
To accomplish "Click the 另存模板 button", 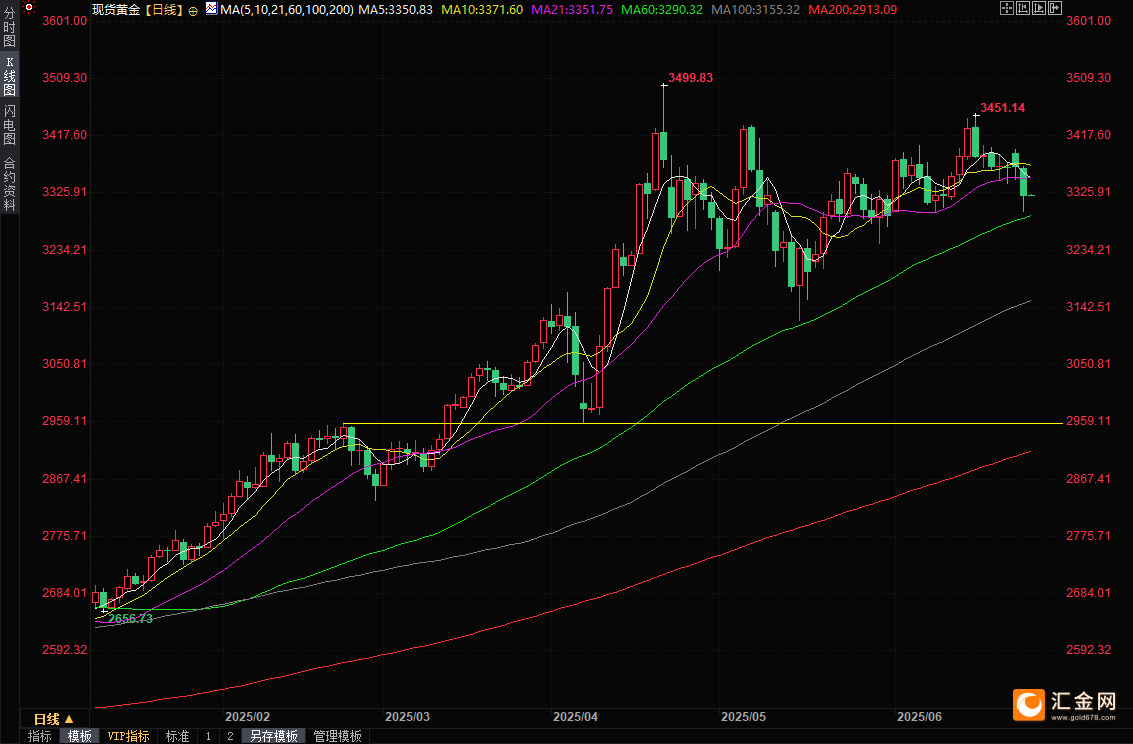I will tap(274, 736).
